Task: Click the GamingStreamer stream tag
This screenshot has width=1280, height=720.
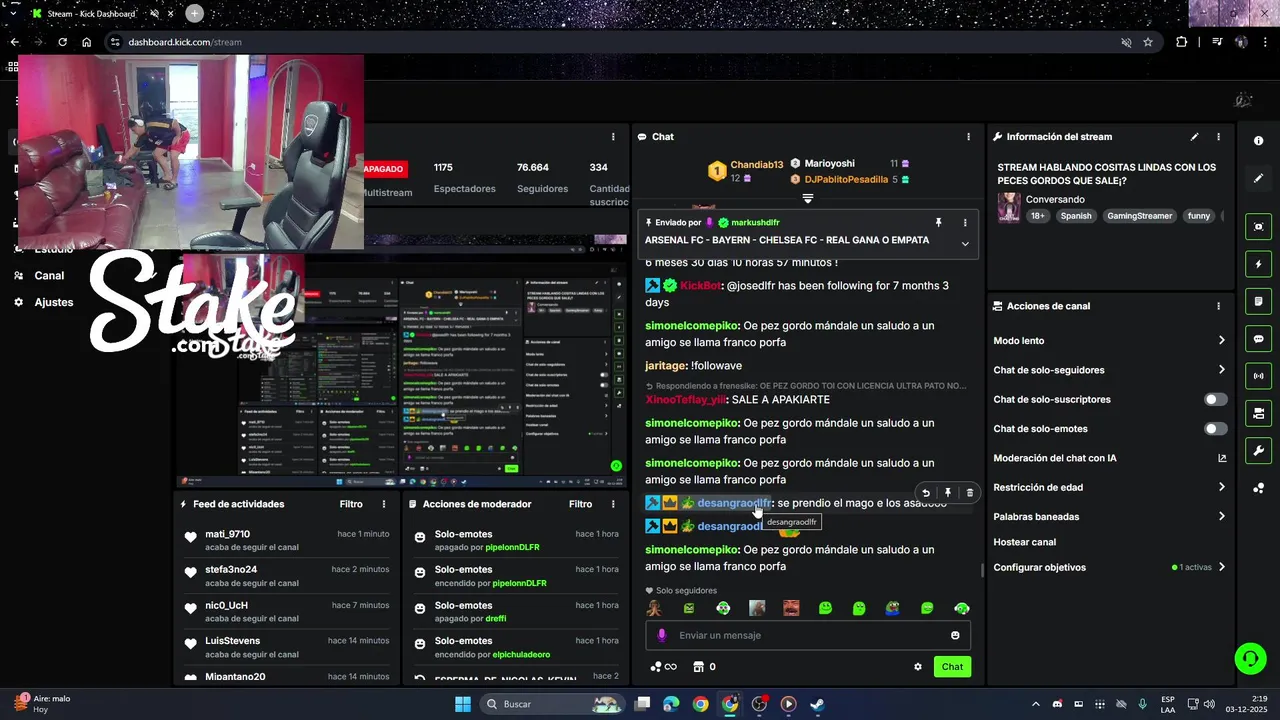Action: [x=1139, y=216]
